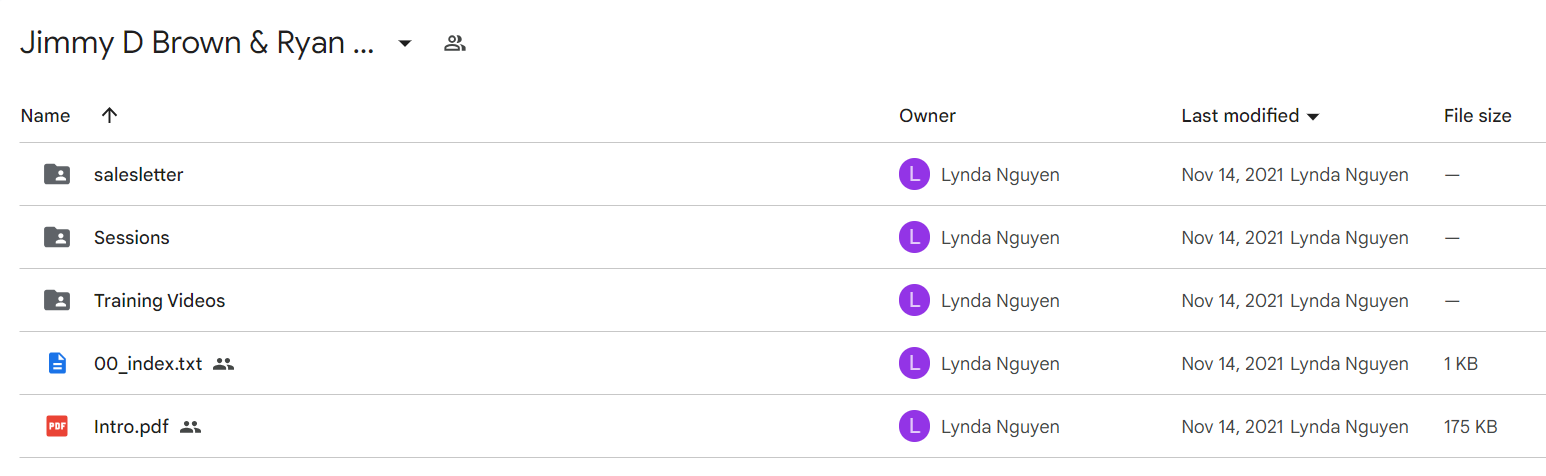Click Lynda Nguyen purple avatar on salesletter row
This screenshot has width=1546, height=476.
[x=914, y=174]
